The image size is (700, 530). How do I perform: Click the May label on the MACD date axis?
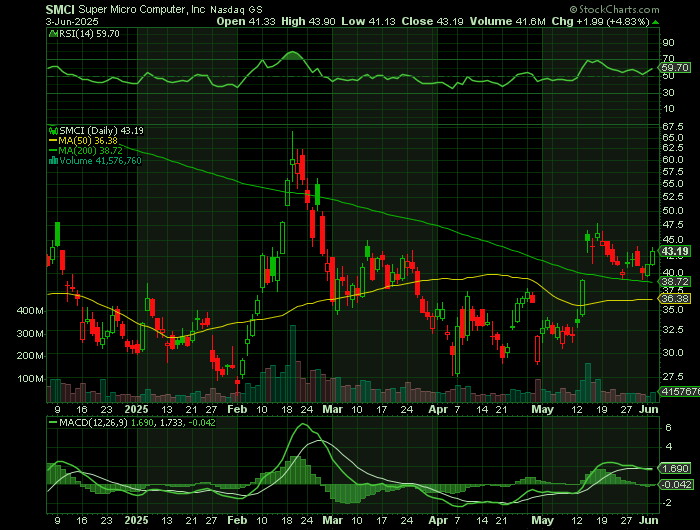542,521
